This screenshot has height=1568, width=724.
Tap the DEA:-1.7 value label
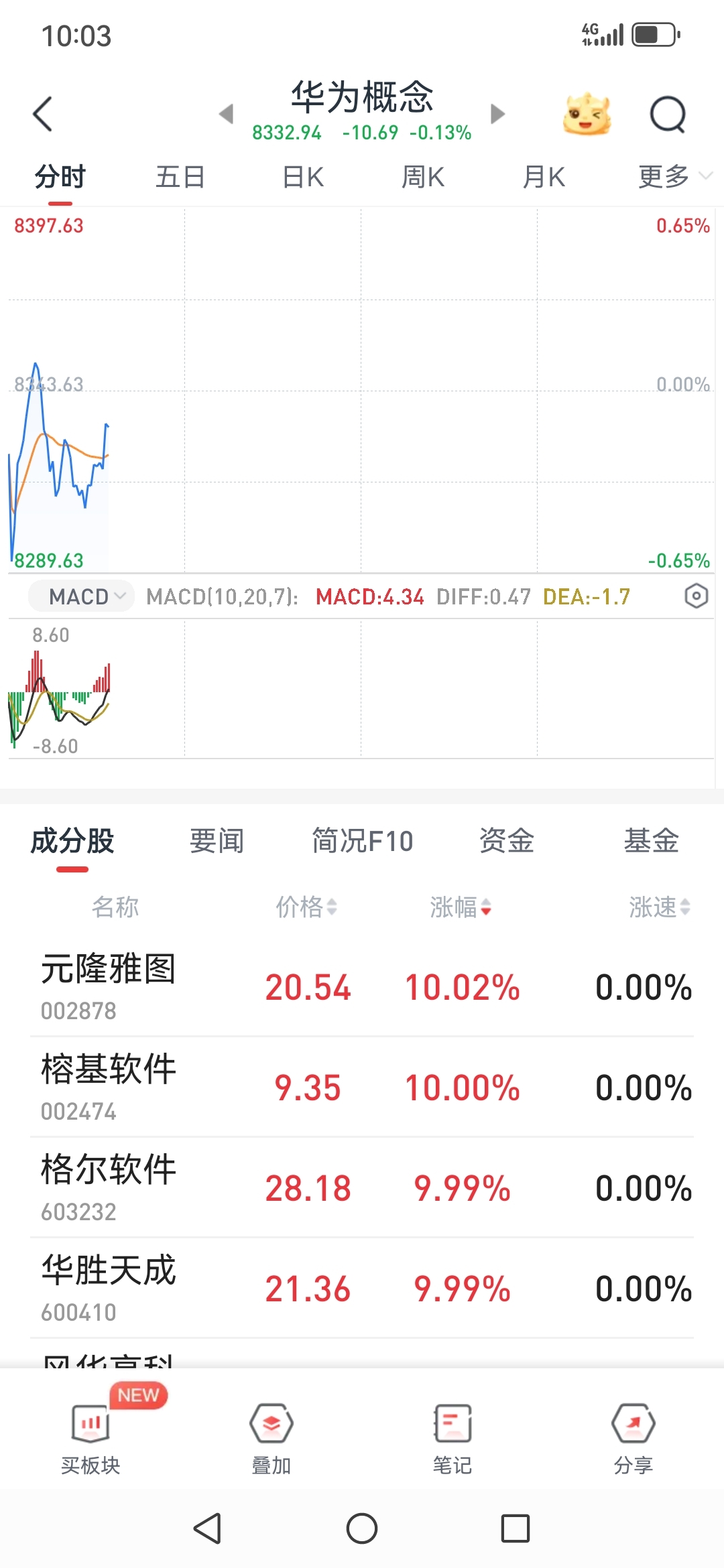[587, 596]
